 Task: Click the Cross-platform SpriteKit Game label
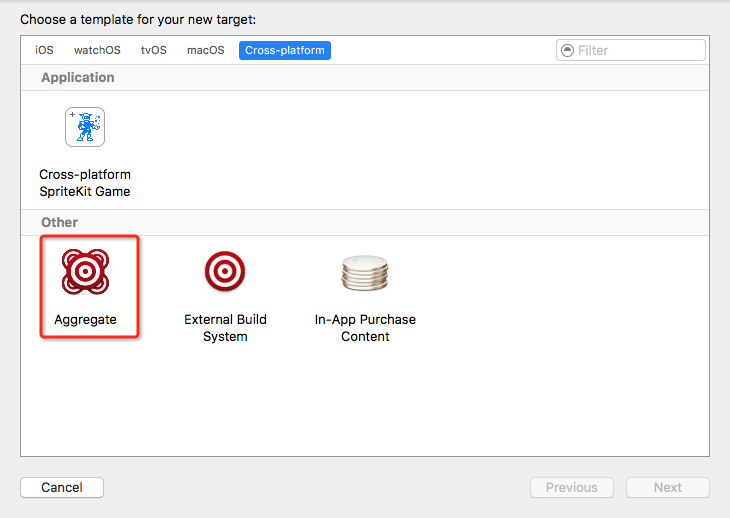[85, 183]
